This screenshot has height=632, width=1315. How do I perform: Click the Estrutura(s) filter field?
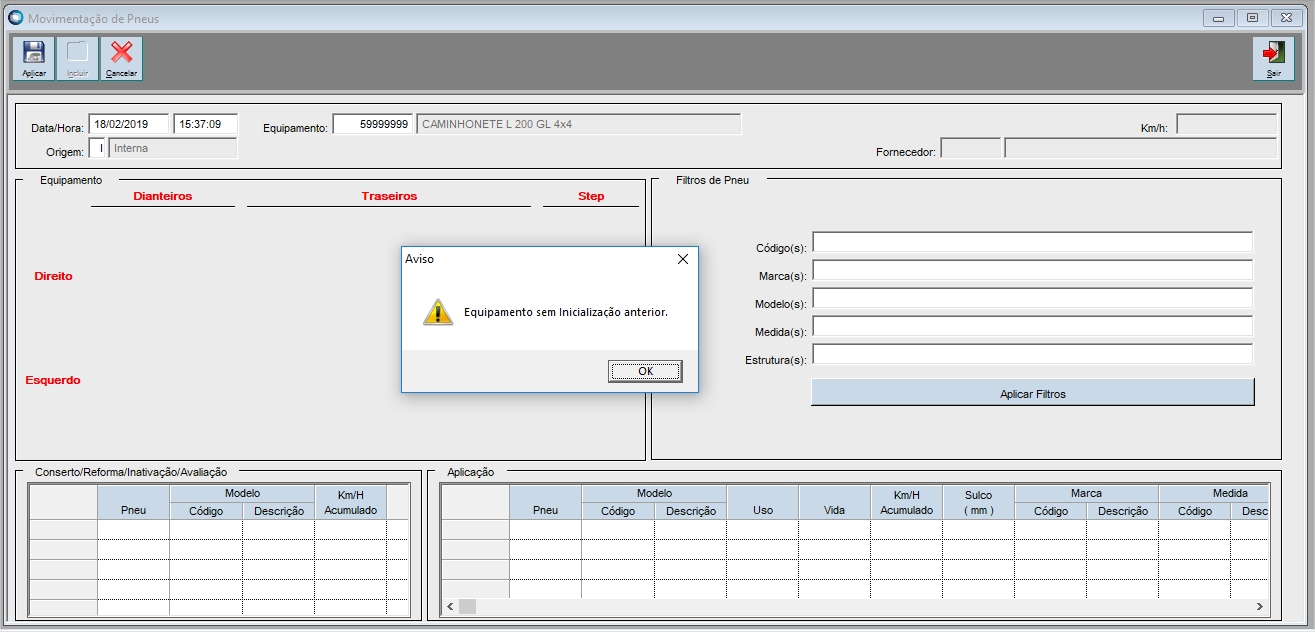click(x=1033, y=354)
